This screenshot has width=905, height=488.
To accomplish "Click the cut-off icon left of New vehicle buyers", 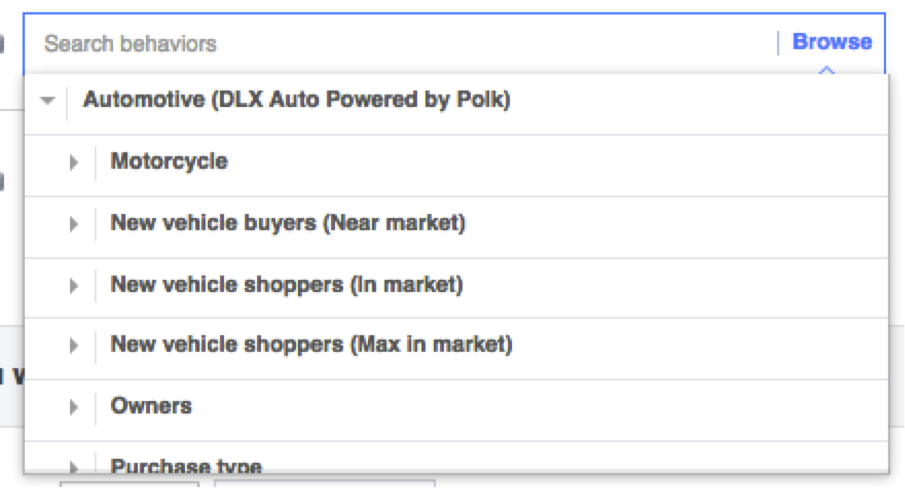I will tap(2, 182).
